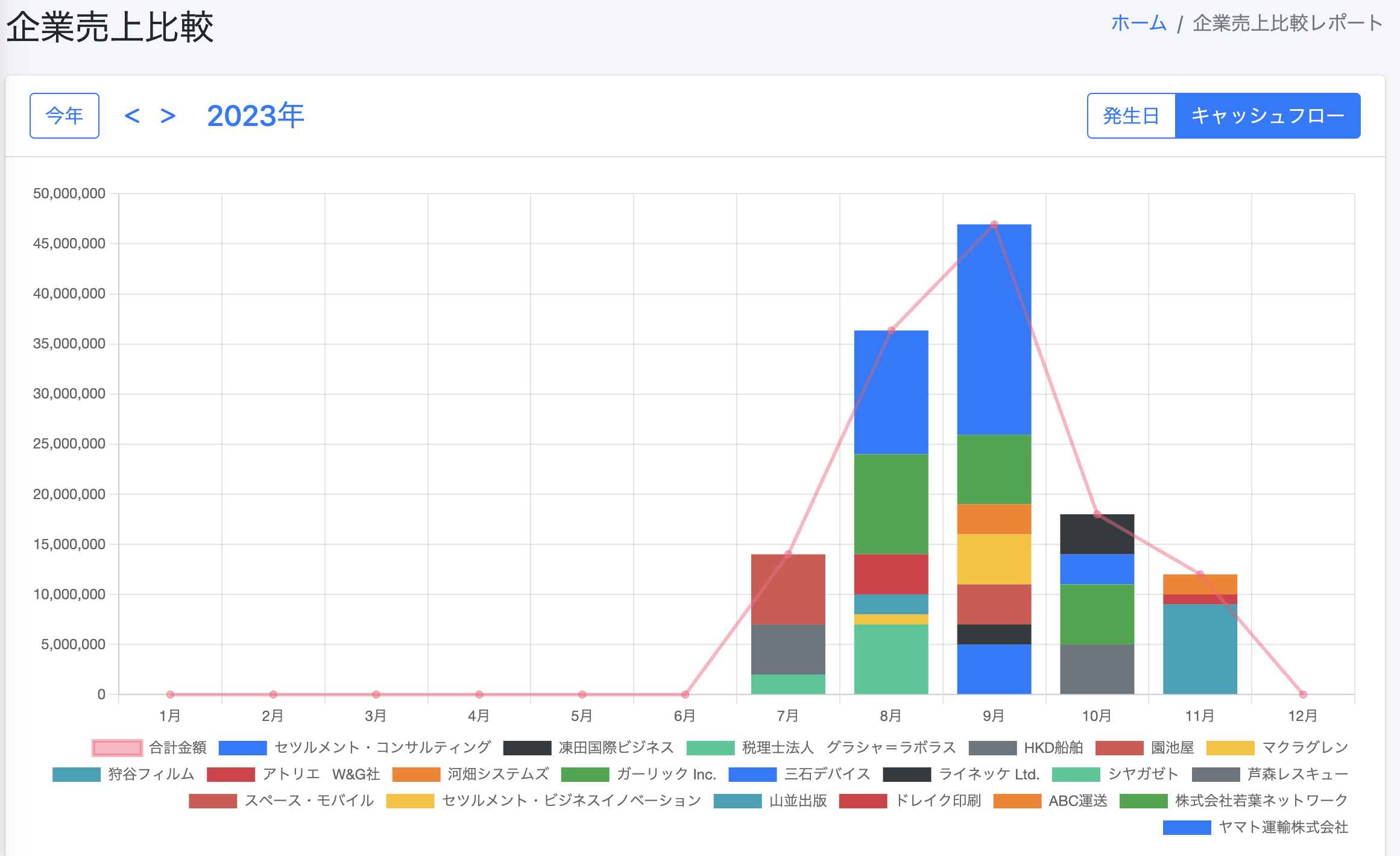Click teal segment of 11月 bar
This screenshot has width=1400, height=856.
(x=1200, y=649)
